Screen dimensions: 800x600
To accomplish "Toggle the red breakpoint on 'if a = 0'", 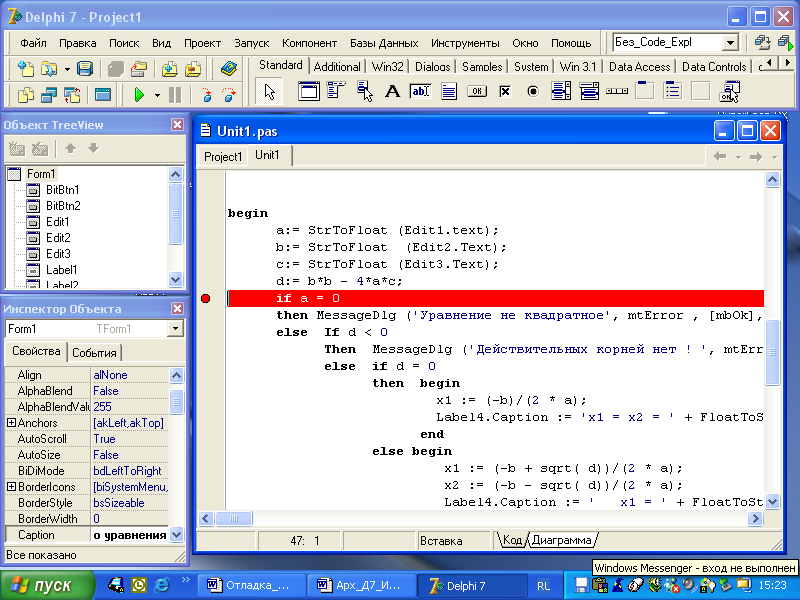I will (206, 298).
